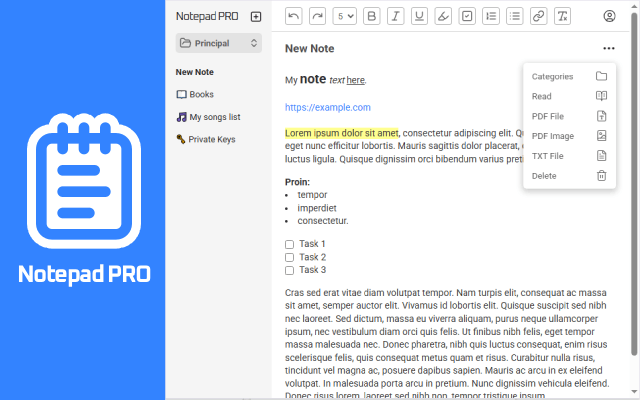Insert a hyperlink with the link icon

(x=538, y=16)
